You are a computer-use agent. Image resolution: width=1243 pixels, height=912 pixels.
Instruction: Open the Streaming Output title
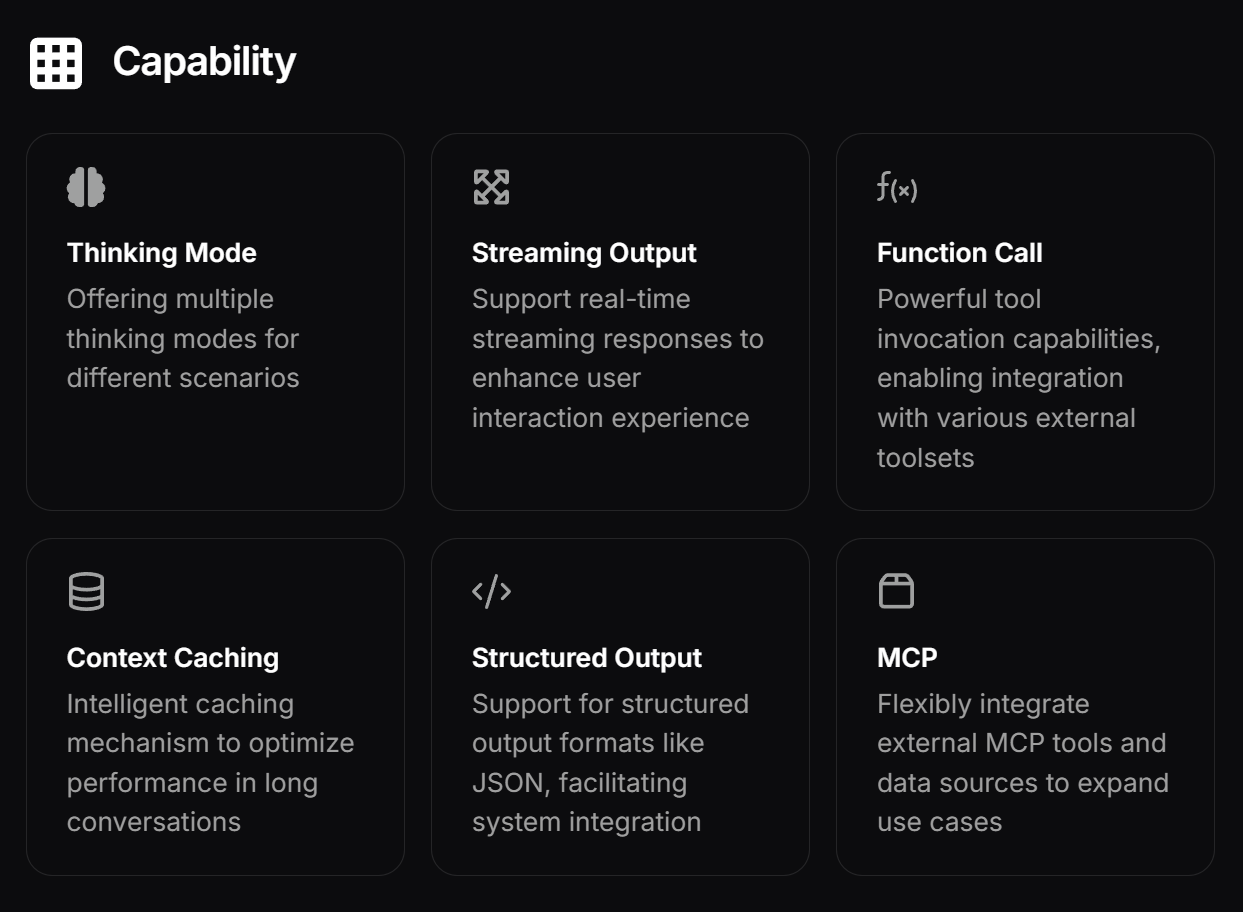584,253
